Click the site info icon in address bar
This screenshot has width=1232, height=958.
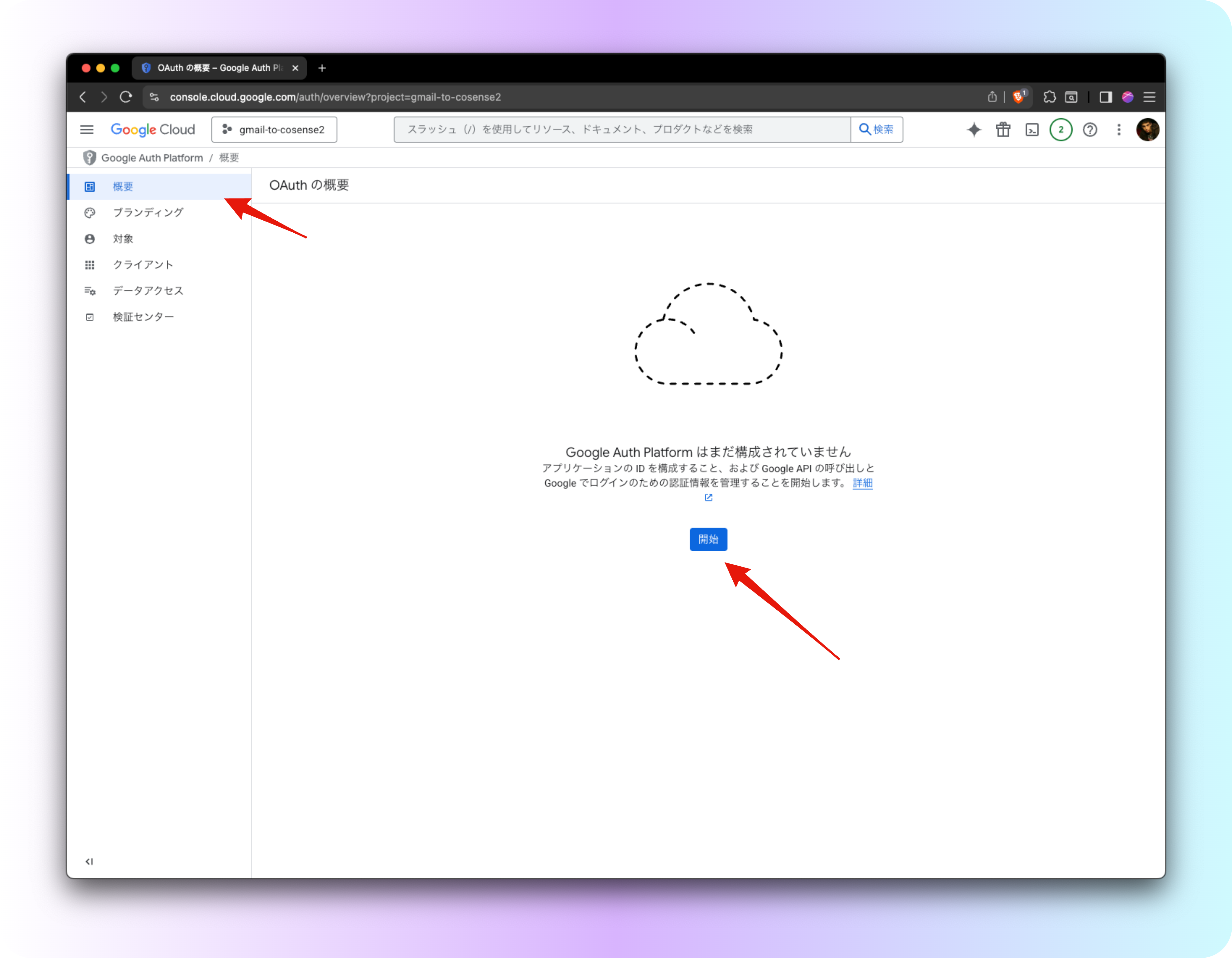154,97
